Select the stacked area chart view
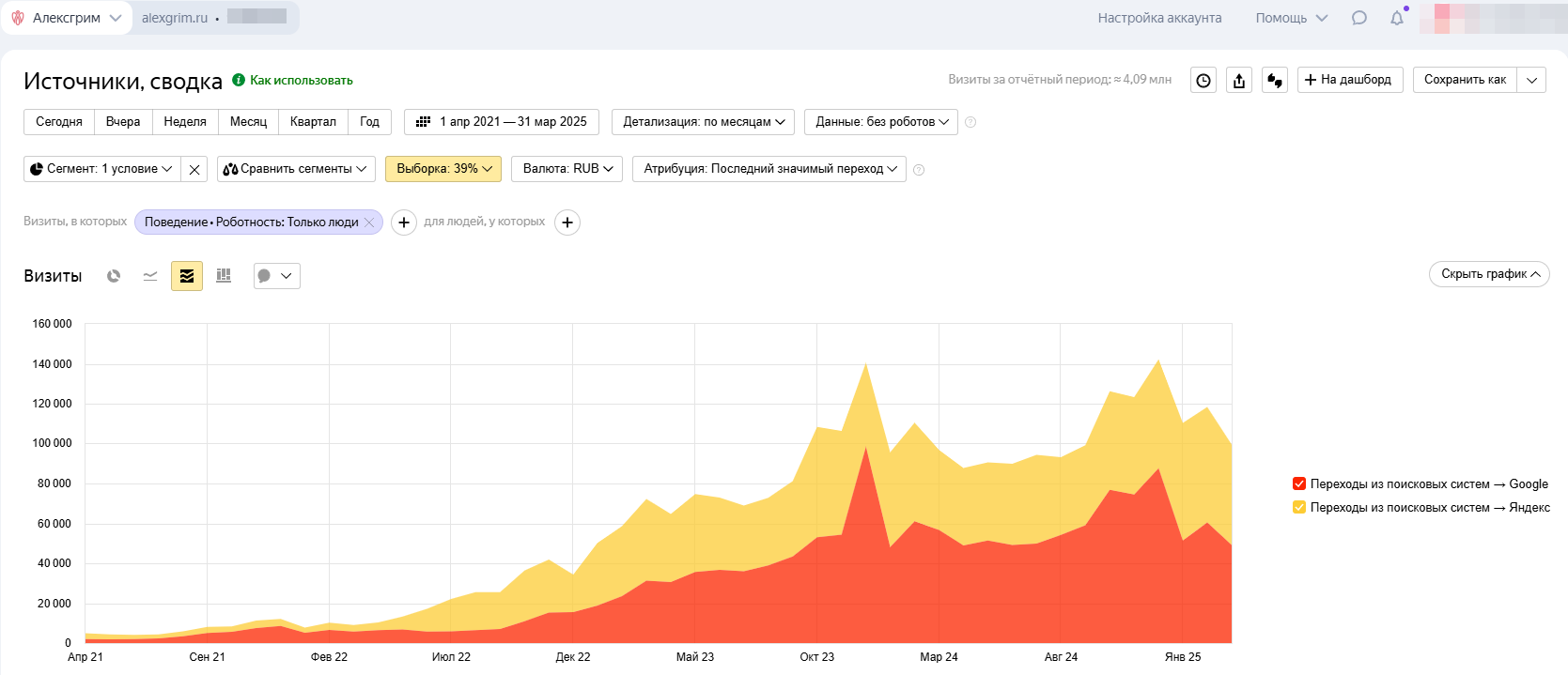Screen dimensions: 1568x675 (187, 276)
